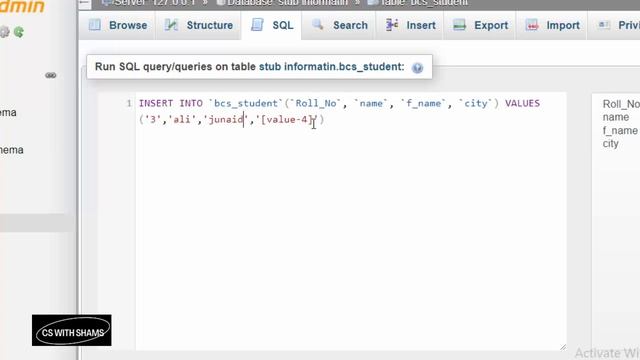Click the table breadcrumb in header
The image size is (640, 360).
[x=418, y=3]
